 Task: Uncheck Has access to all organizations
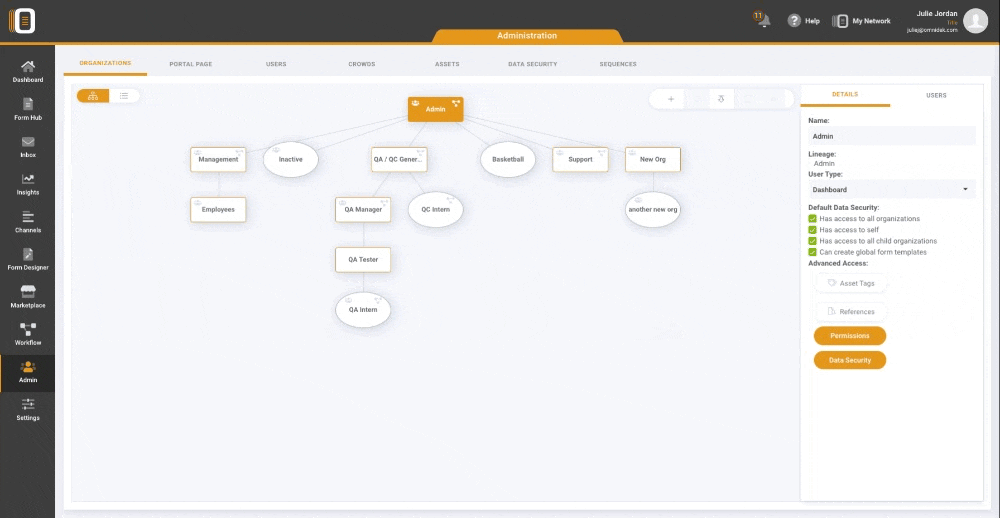[813, 219]
